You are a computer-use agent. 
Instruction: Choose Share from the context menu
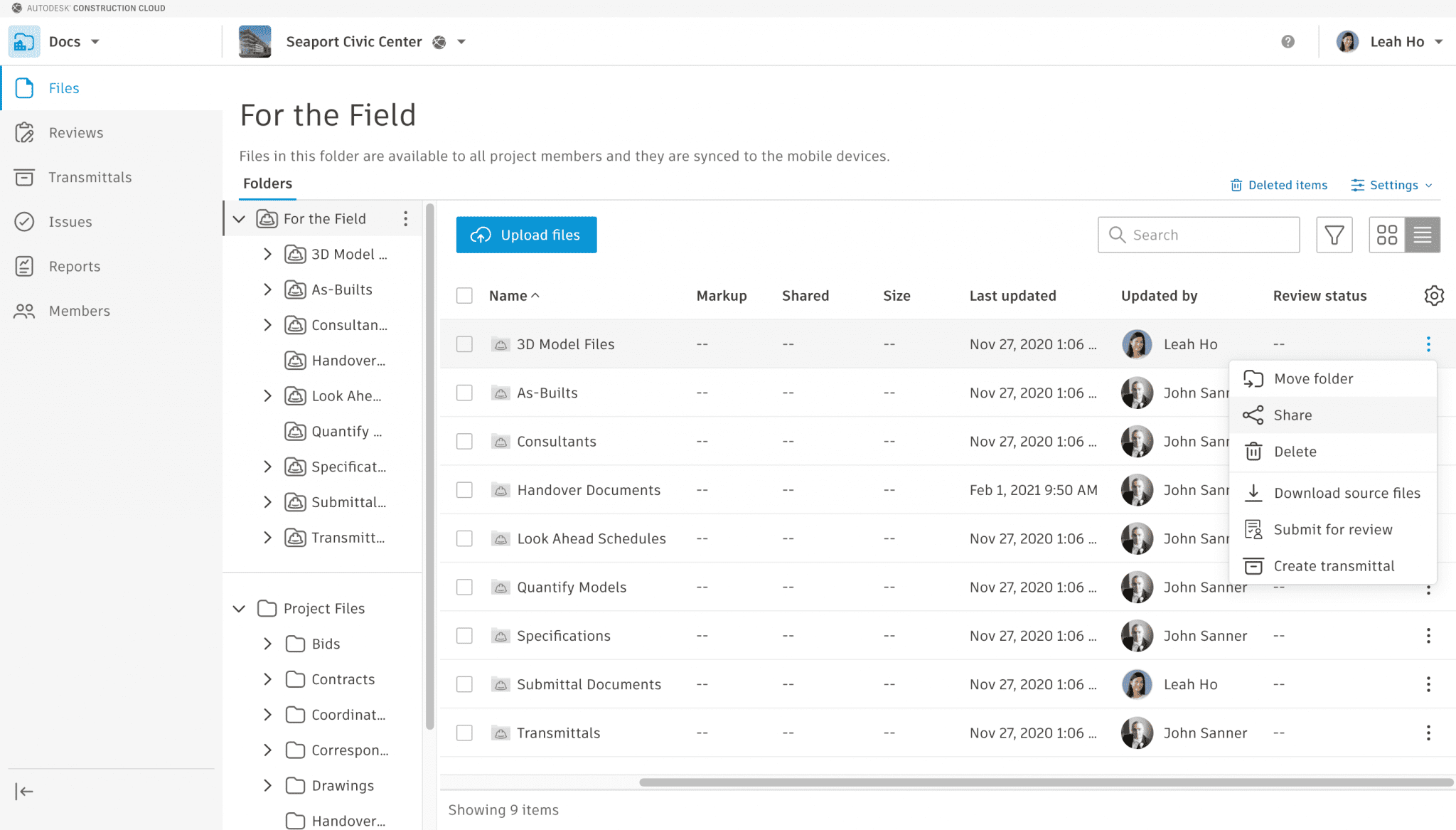[x=1292, y=415]
